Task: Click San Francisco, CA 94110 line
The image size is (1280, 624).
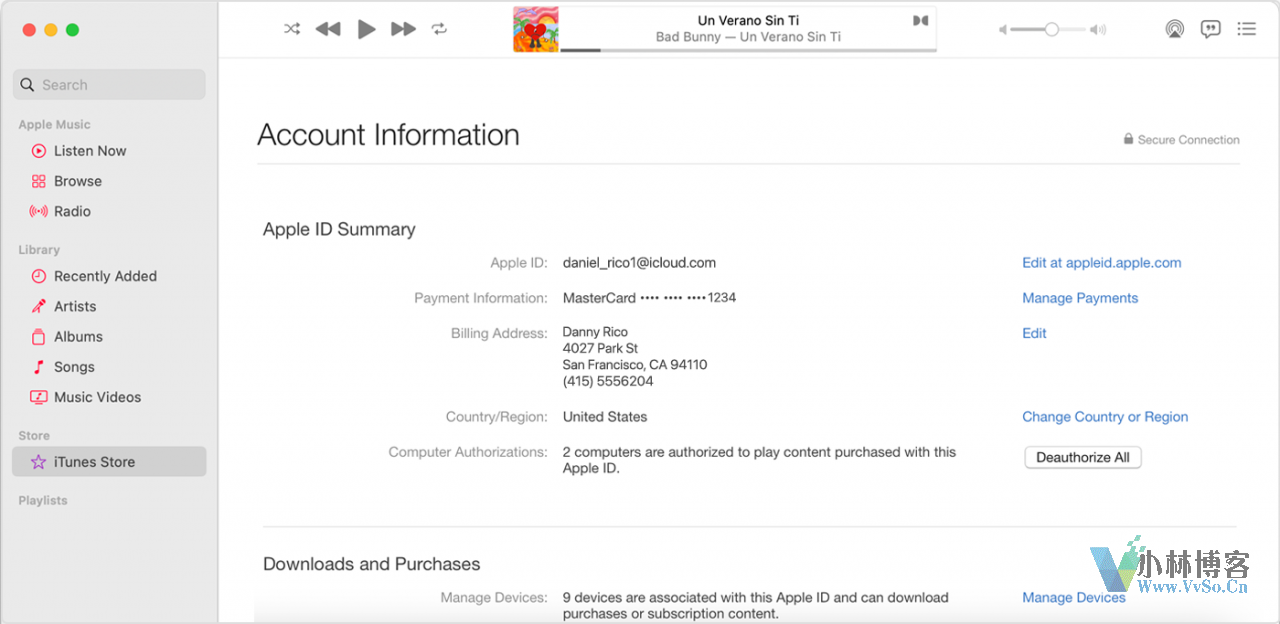Action: [635, 365]
